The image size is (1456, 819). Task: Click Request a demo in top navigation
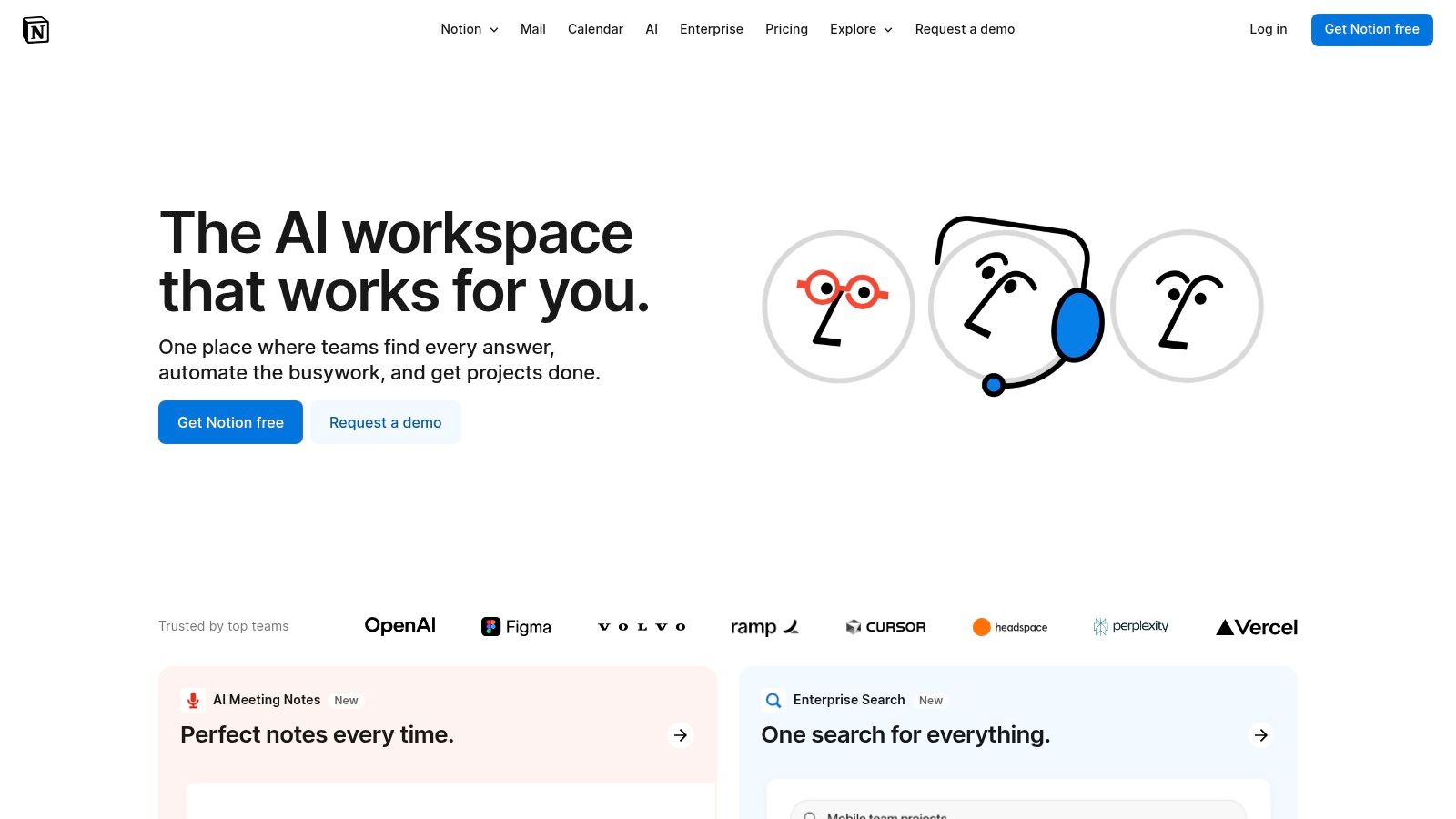(965, 29)
